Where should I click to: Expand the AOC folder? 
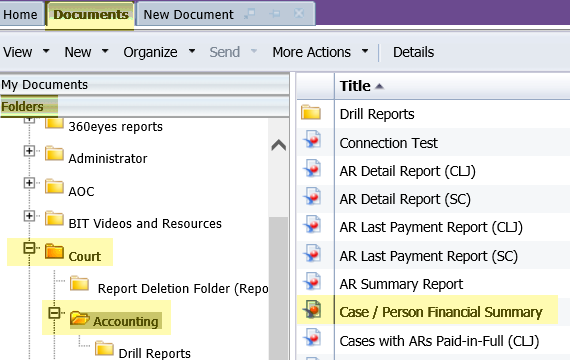point(29,183)
